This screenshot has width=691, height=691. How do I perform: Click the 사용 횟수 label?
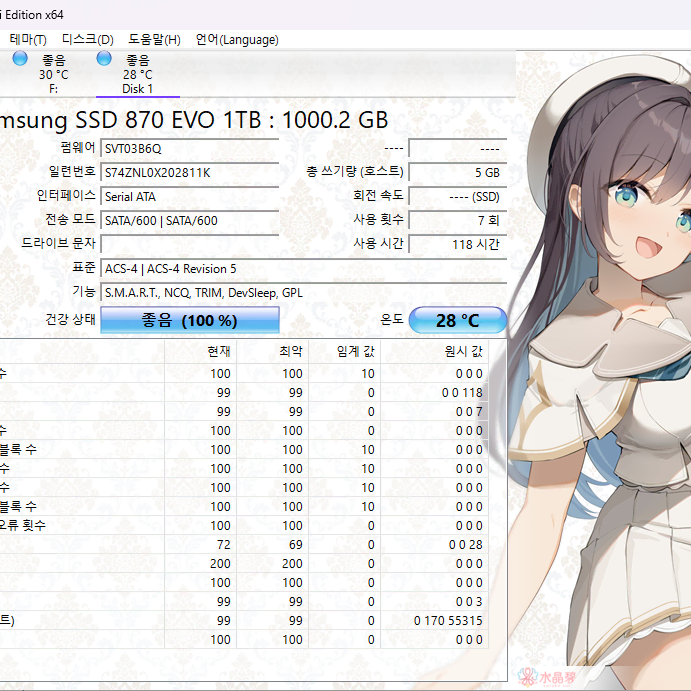click(x=378, y=219)
